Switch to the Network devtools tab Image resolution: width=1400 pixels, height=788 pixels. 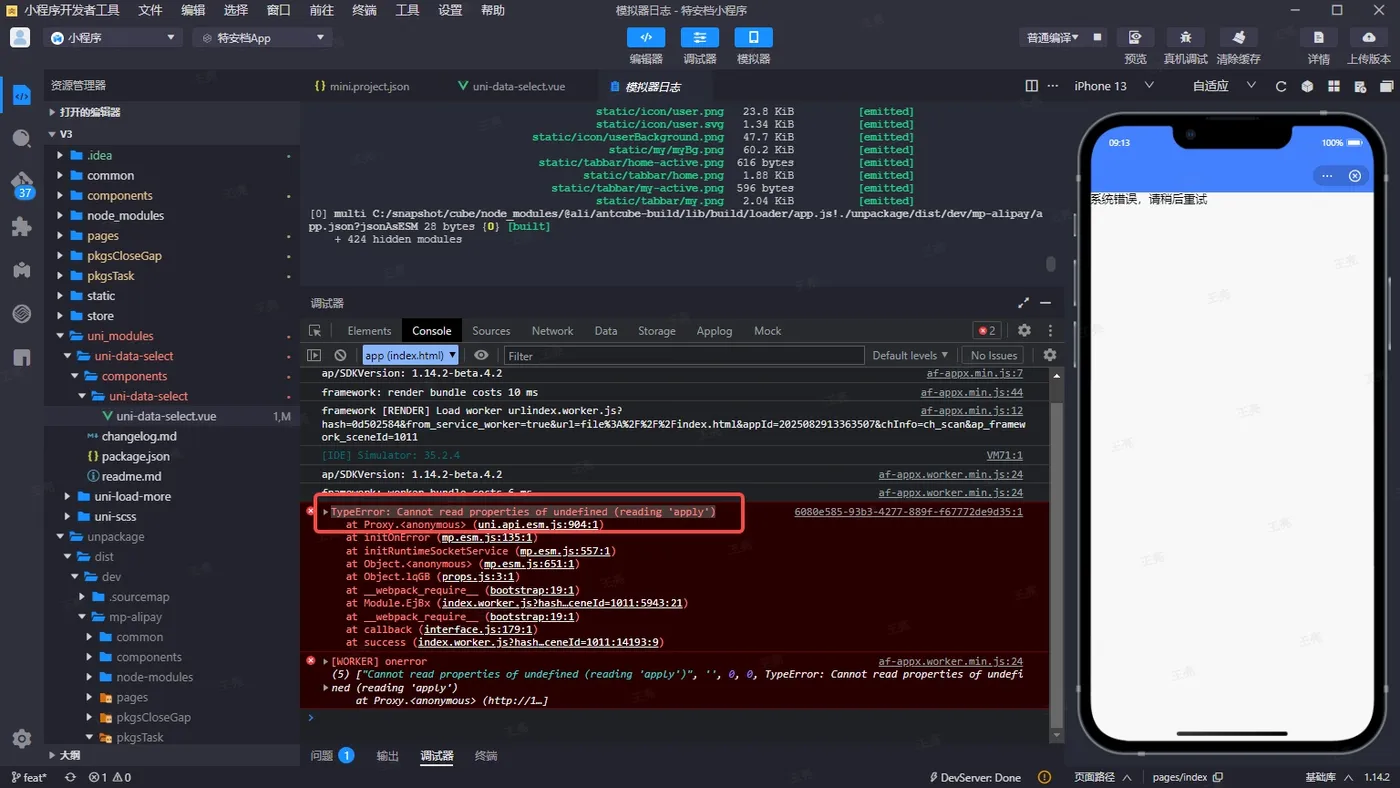tap(552, 331)
